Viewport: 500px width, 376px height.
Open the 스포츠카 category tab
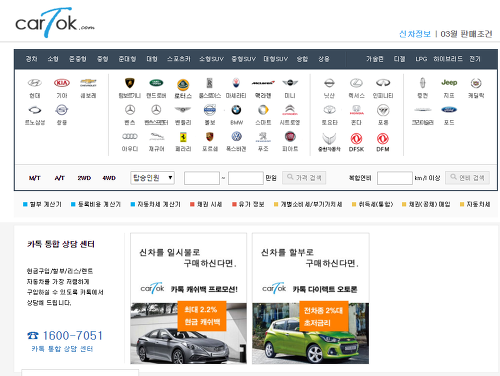tap(179, 59)
